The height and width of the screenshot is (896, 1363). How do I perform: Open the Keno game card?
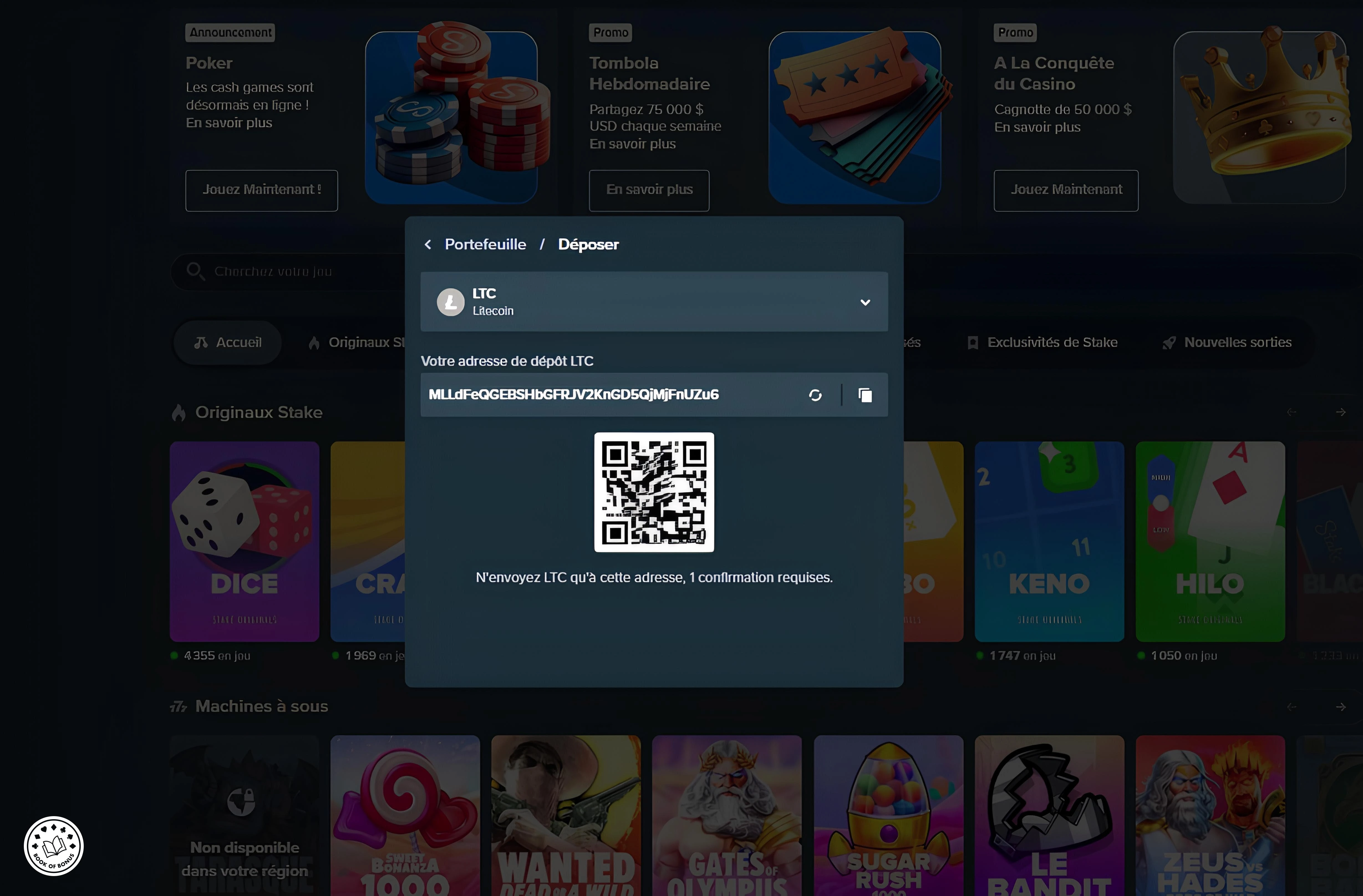[1049, 542]
